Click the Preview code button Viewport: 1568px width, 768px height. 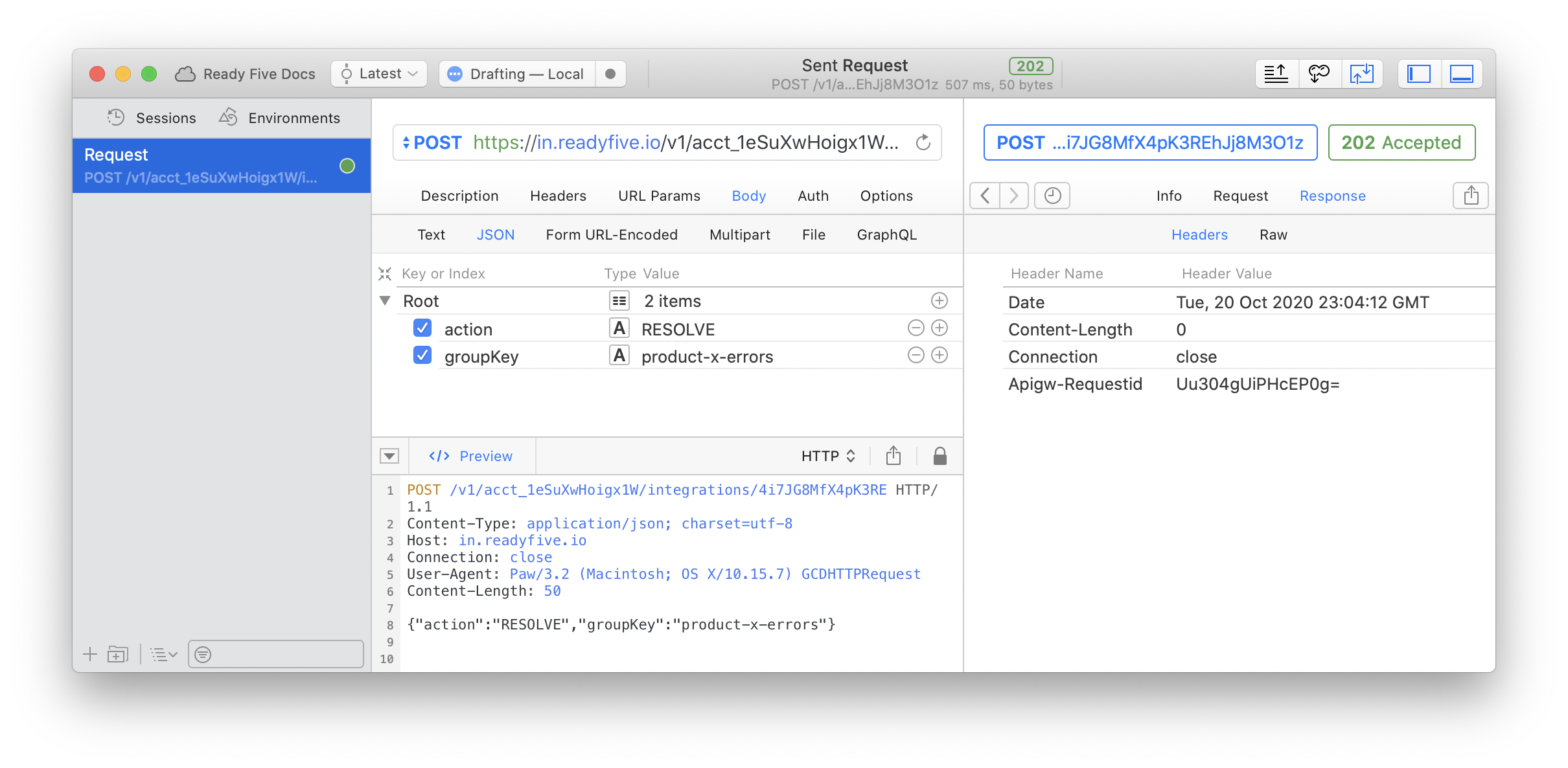pyautogui.click(x=470, y=456)
